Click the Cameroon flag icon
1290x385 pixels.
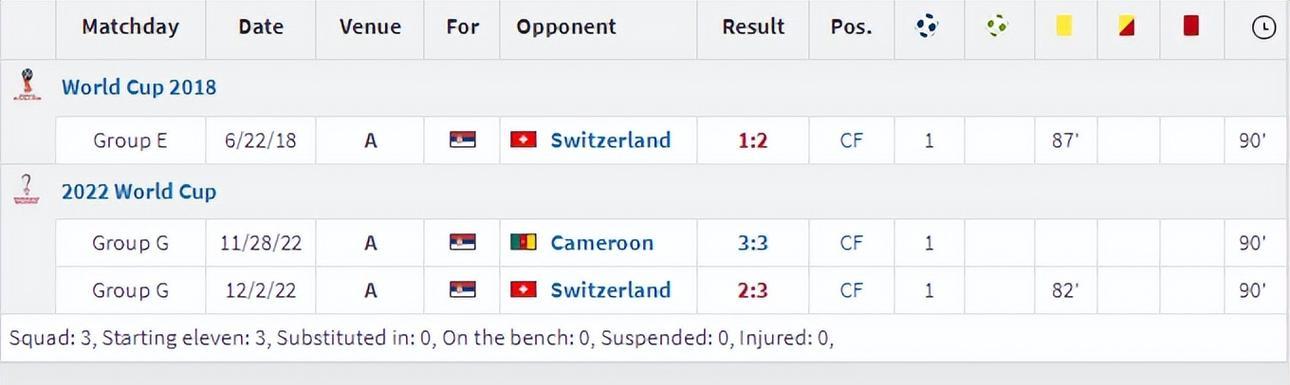523,242
